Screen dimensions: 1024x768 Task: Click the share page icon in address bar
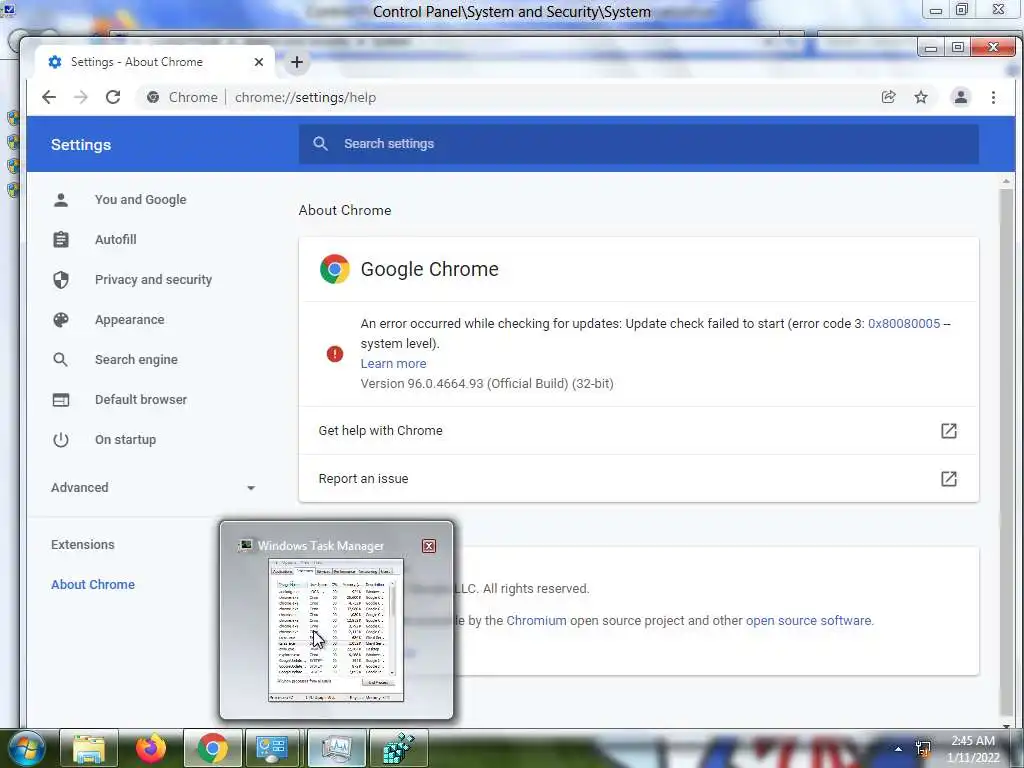click(x=888, y=97)
